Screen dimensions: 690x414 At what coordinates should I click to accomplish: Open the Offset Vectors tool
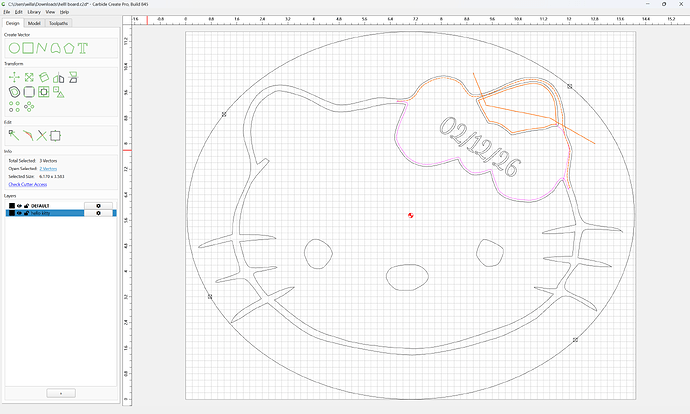(x=15, y=92)
